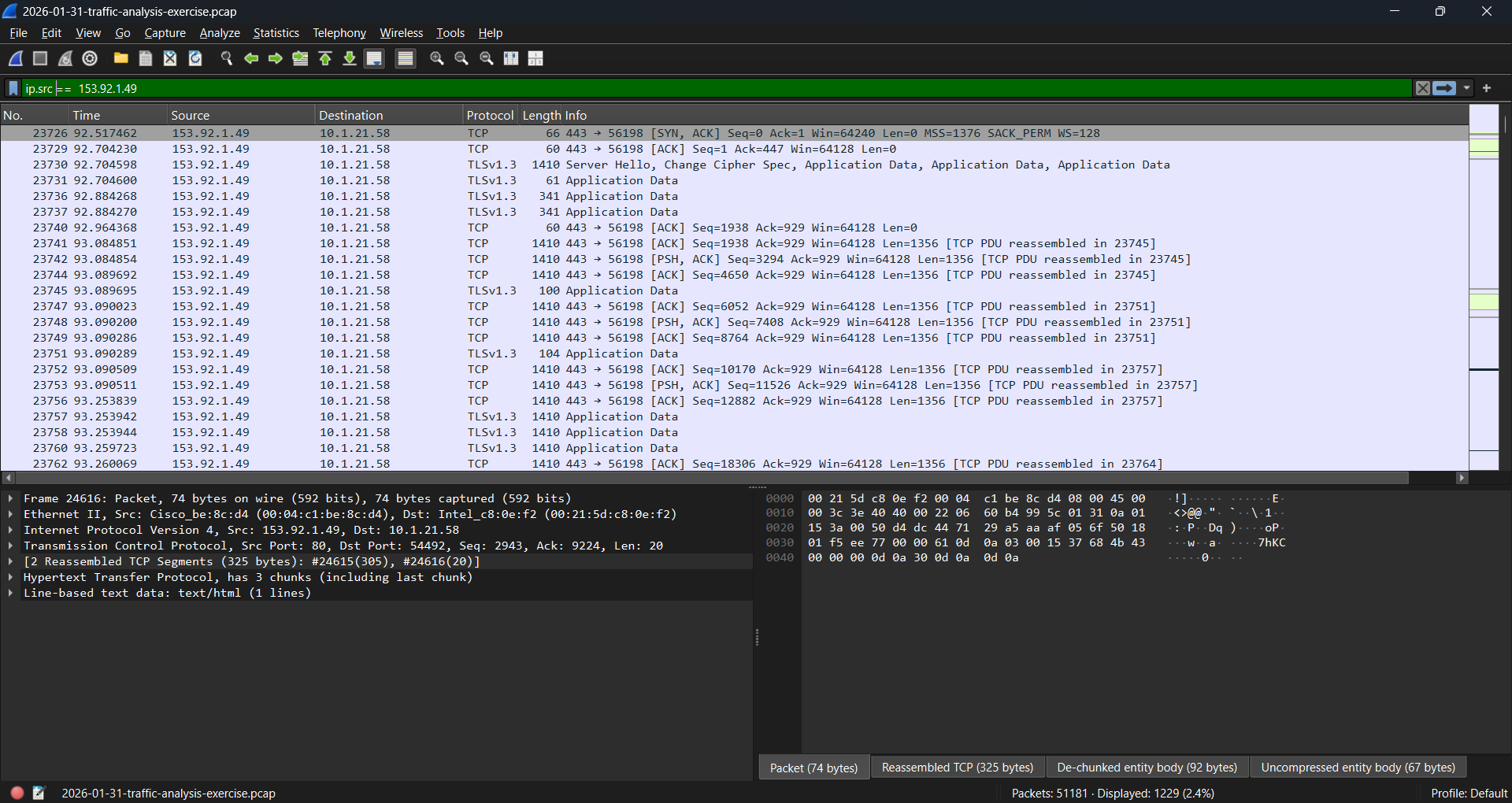The image size is (1512, 803).
Task: Open Capture options gear icon
Action: [90, 58]
